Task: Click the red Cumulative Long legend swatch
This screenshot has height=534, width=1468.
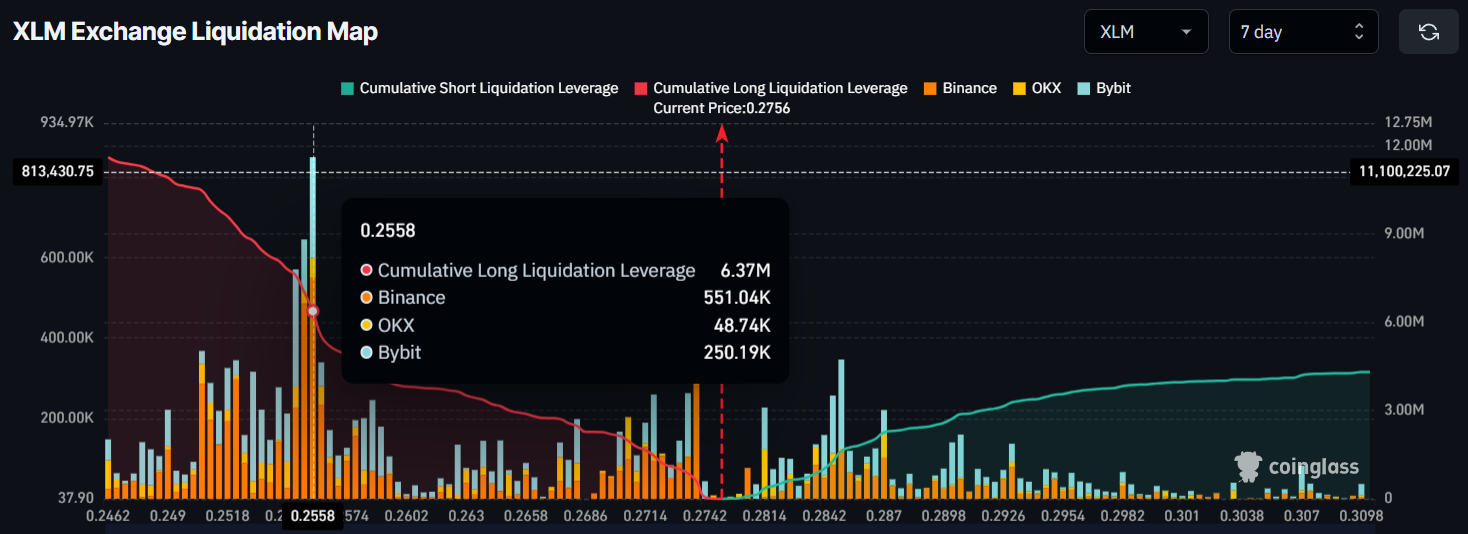Action: pyautogui.click(x=640, y=88)
